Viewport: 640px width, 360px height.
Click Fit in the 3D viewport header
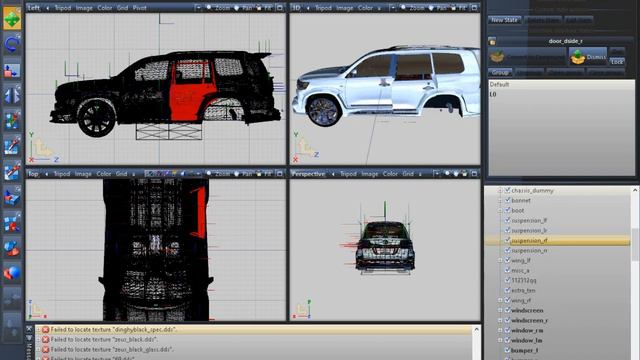click(x=458, y=8)
